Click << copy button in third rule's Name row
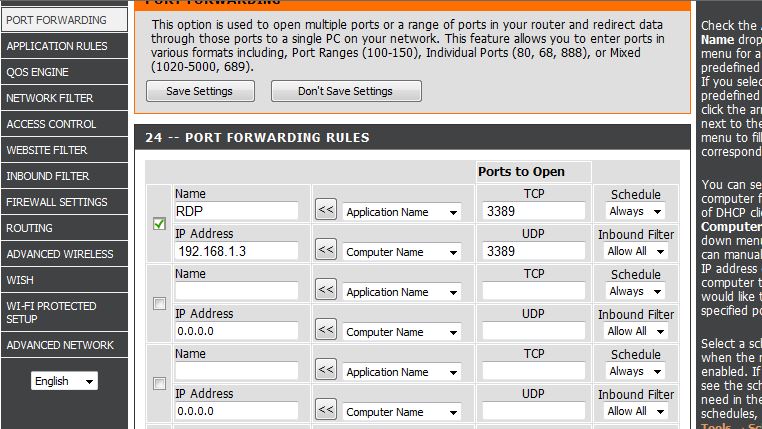 point(325,370)
